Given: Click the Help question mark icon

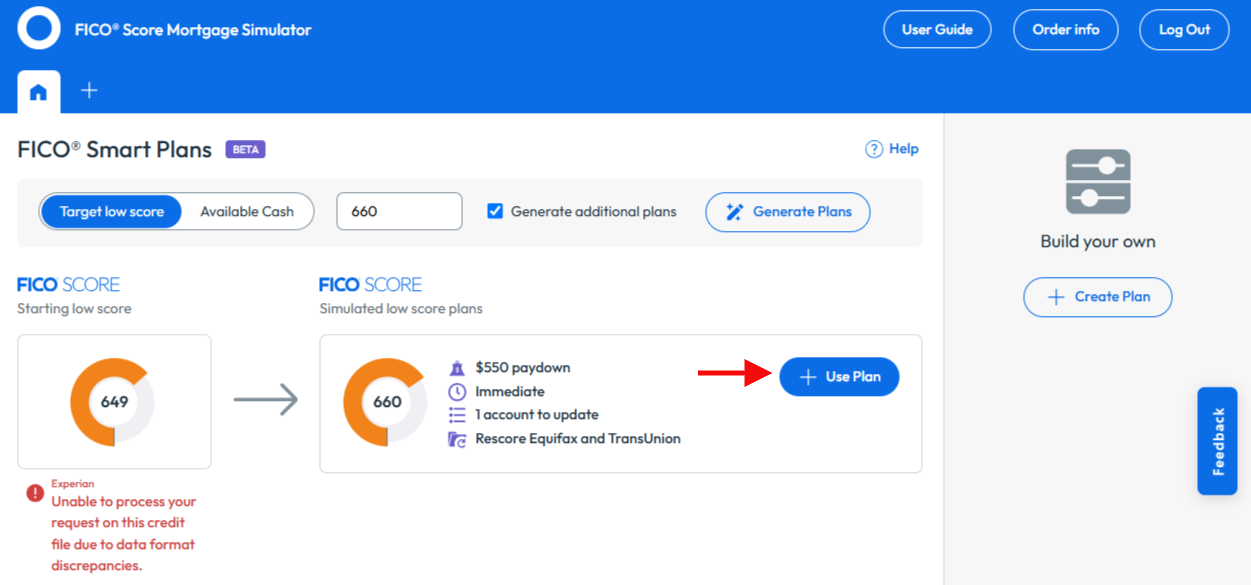Looking at the screenshot, I should [874, 149].
